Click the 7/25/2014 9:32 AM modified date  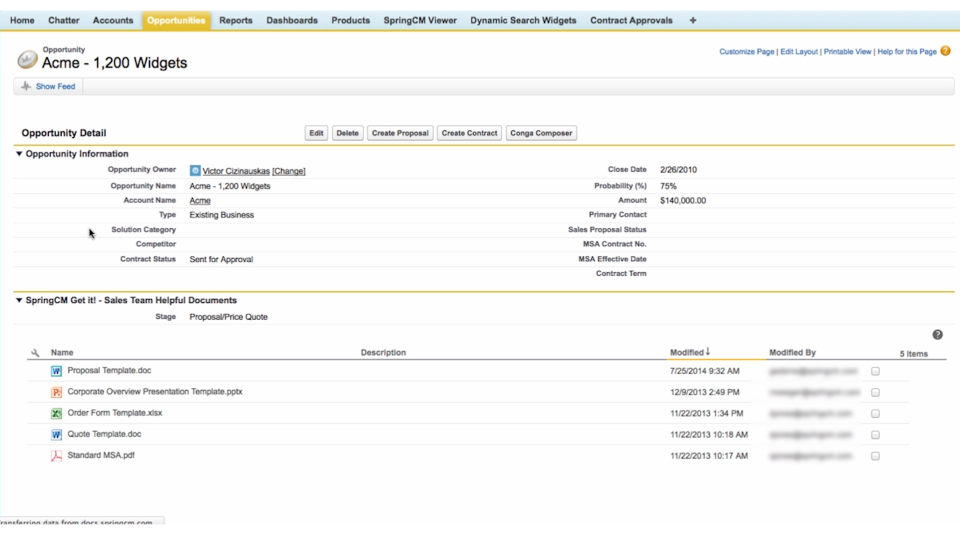click(705, 371)
